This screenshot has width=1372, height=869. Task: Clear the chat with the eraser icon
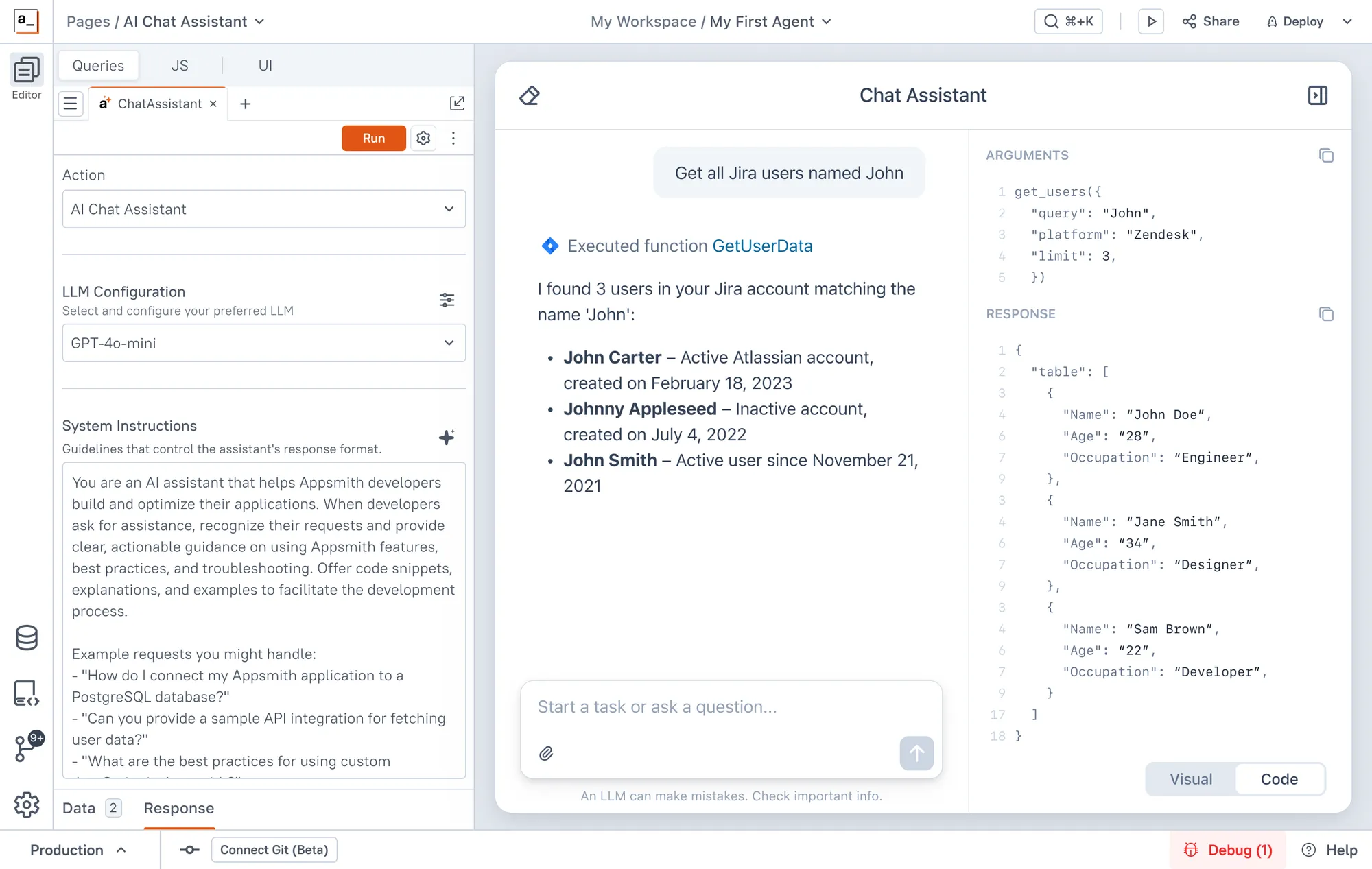coord(529,95)
